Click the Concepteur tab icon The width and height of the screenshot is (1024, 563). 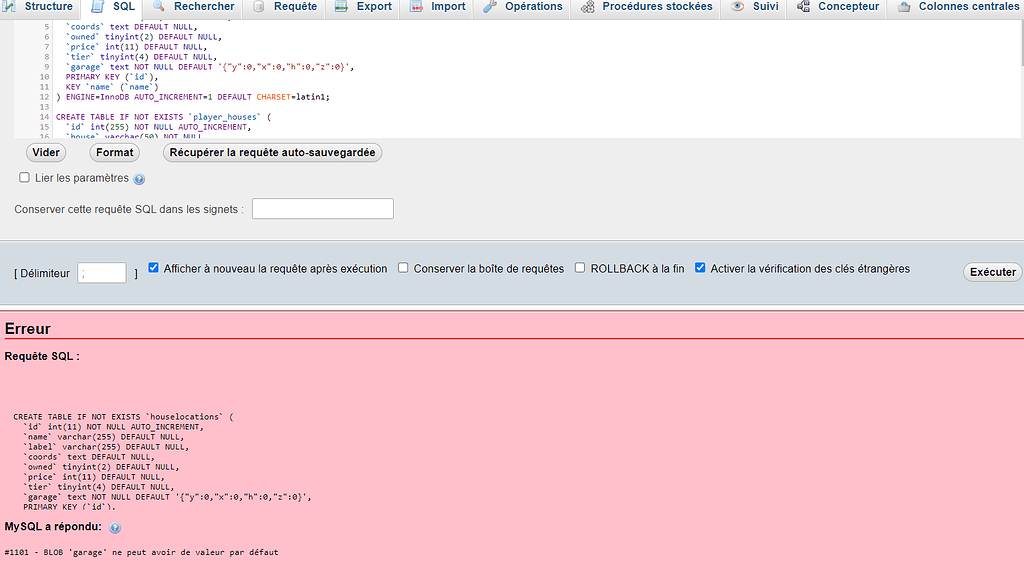pos(803,7)
